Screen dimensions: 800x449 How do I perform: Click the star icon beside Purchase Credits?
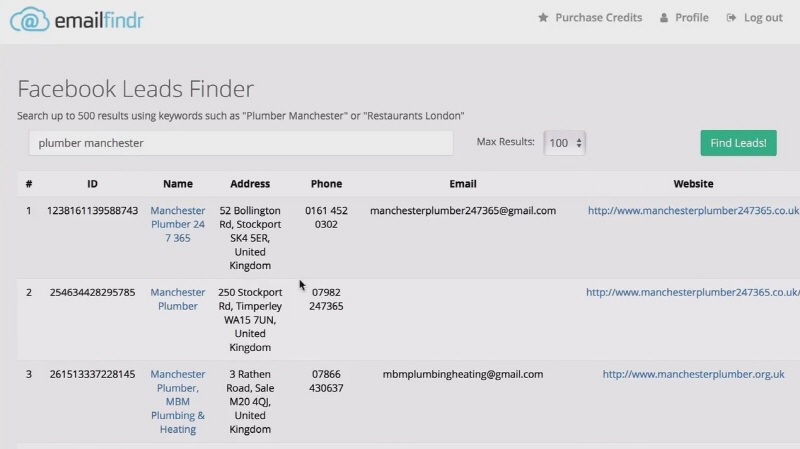tap(543, 17)
